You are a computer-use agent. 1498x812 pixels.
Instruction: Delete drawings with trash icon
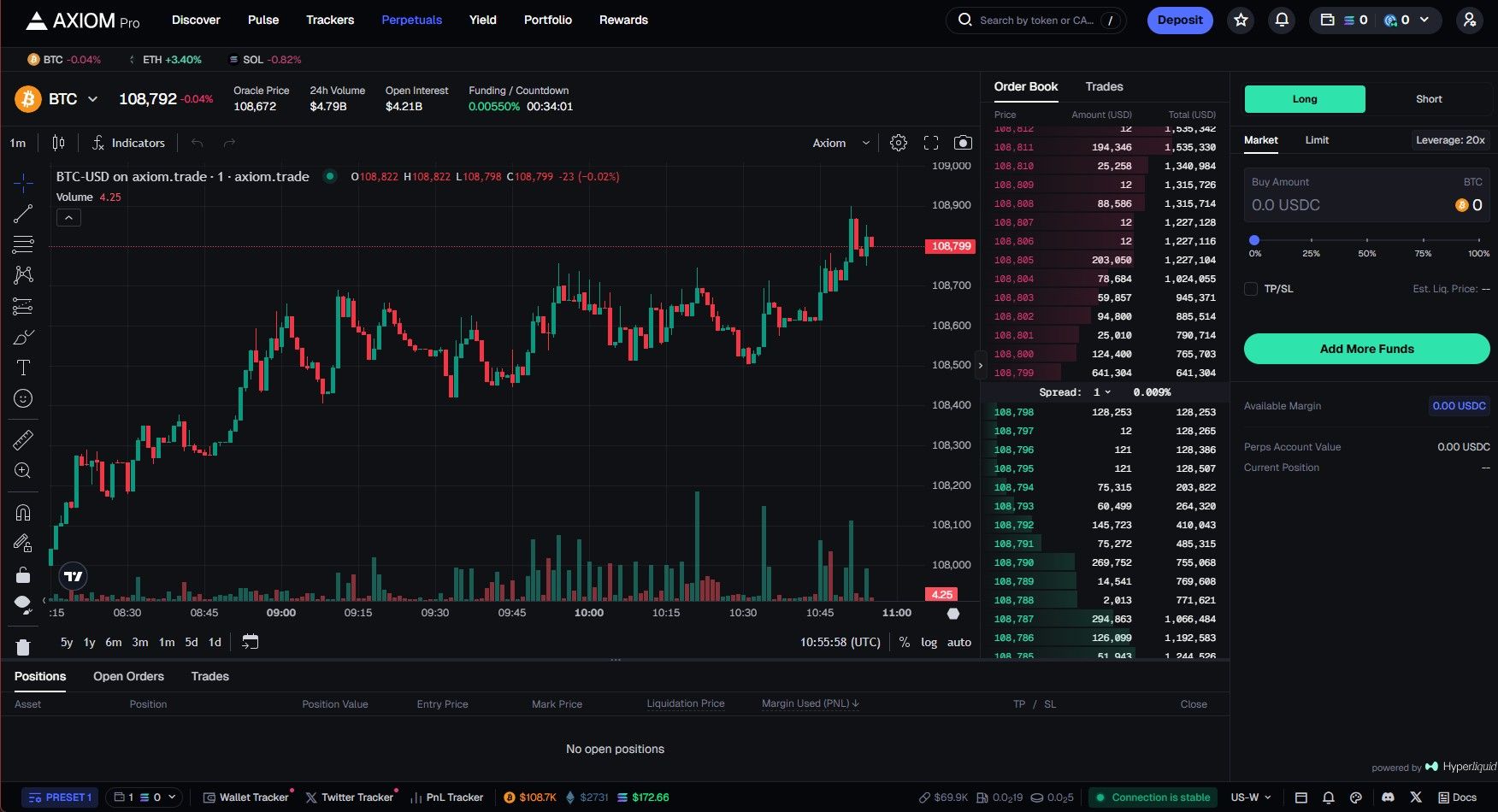(23, 647)
